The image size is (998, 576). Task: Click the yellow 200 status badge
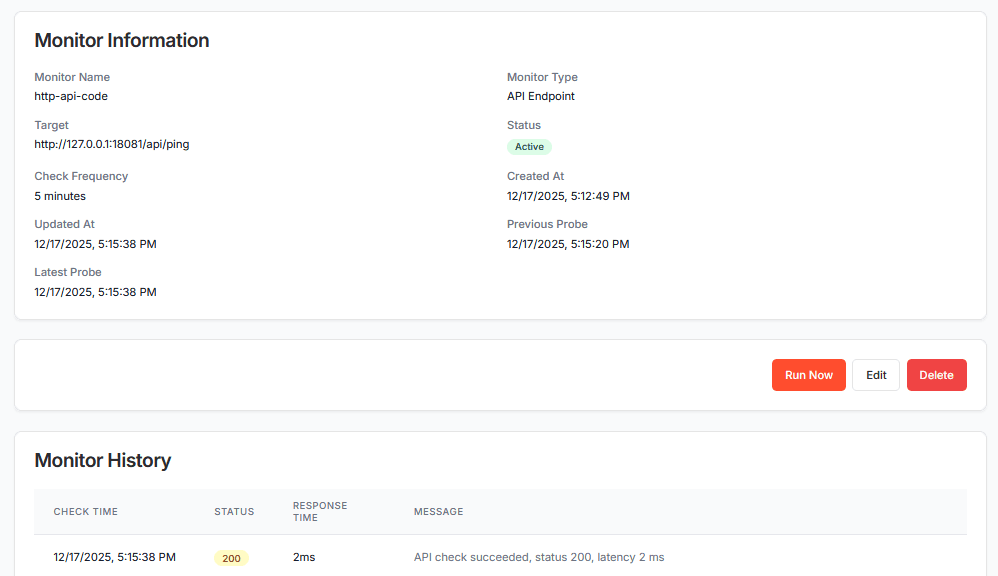[231, 558]
